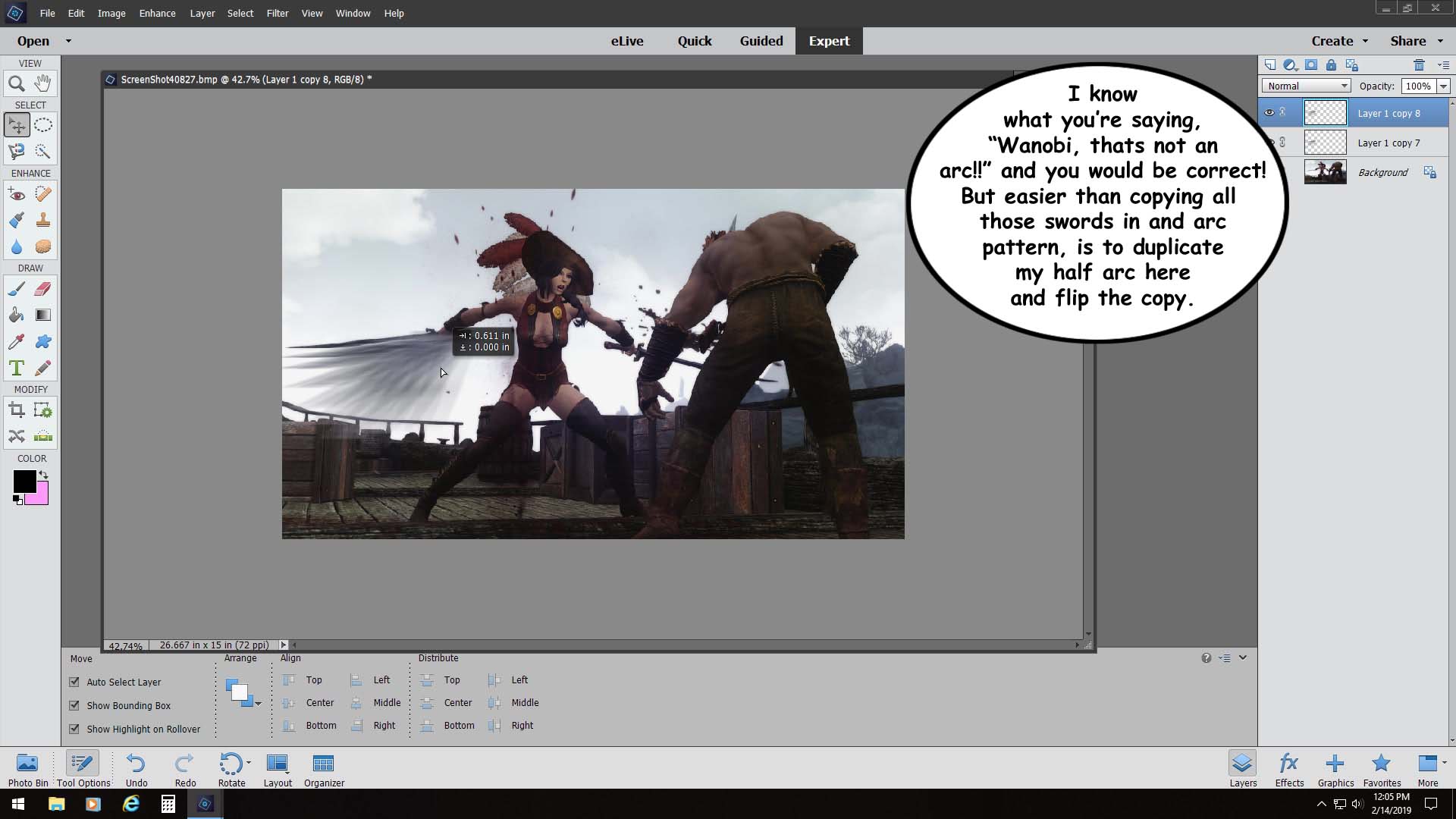
Task: Add a layer mask
Action: (1311, 65)
